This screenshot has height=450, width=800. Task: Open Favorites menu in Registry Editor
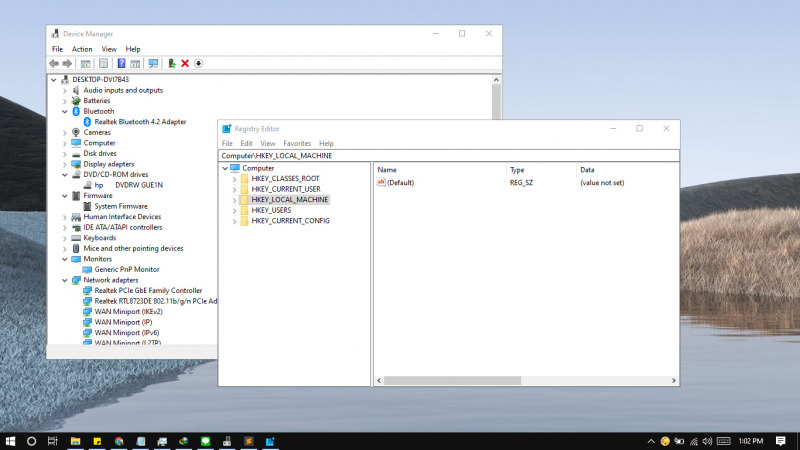pyautogui.click(x=297, y=143)
